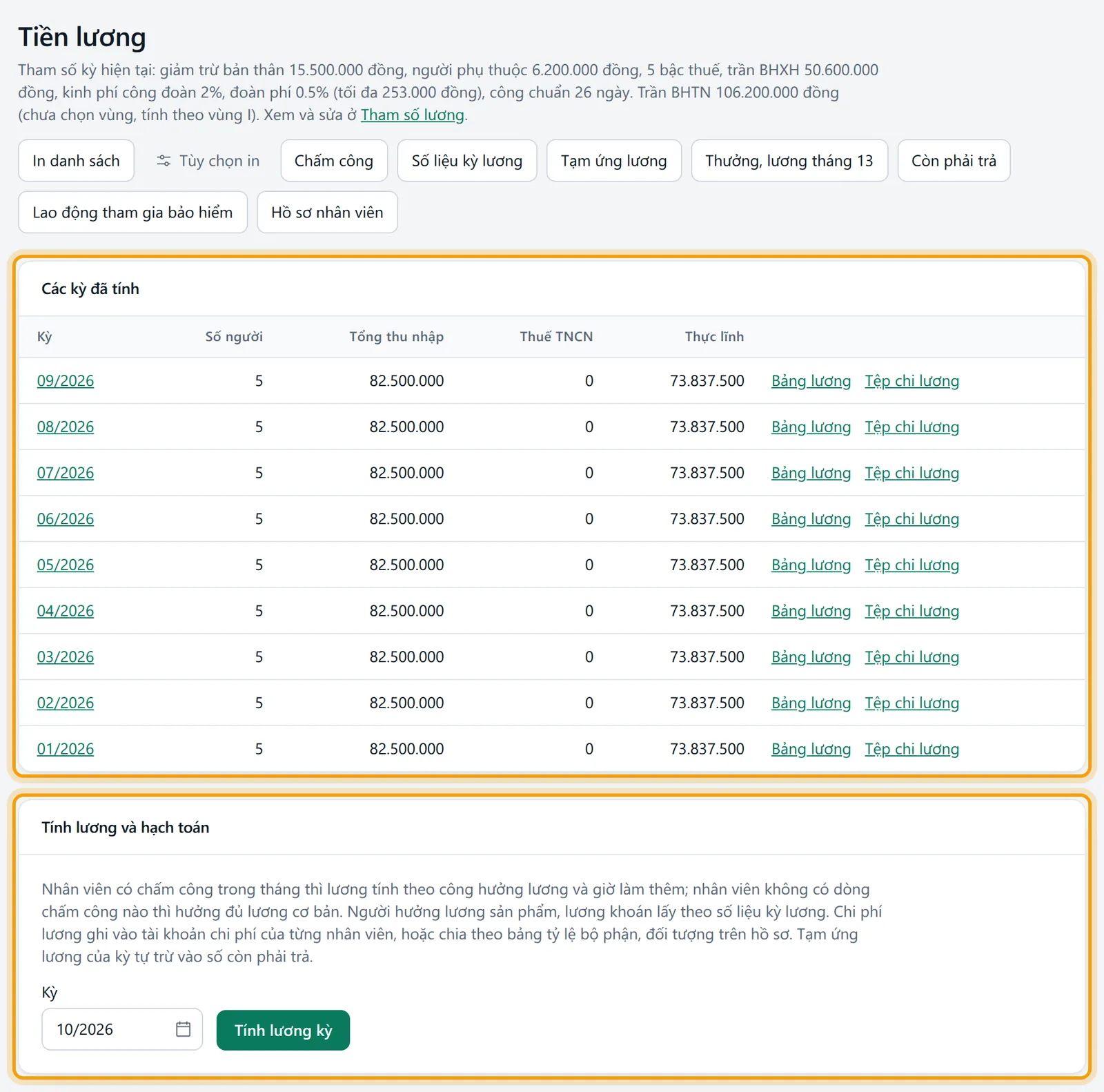Click the Số người column header

coord(234,337)
